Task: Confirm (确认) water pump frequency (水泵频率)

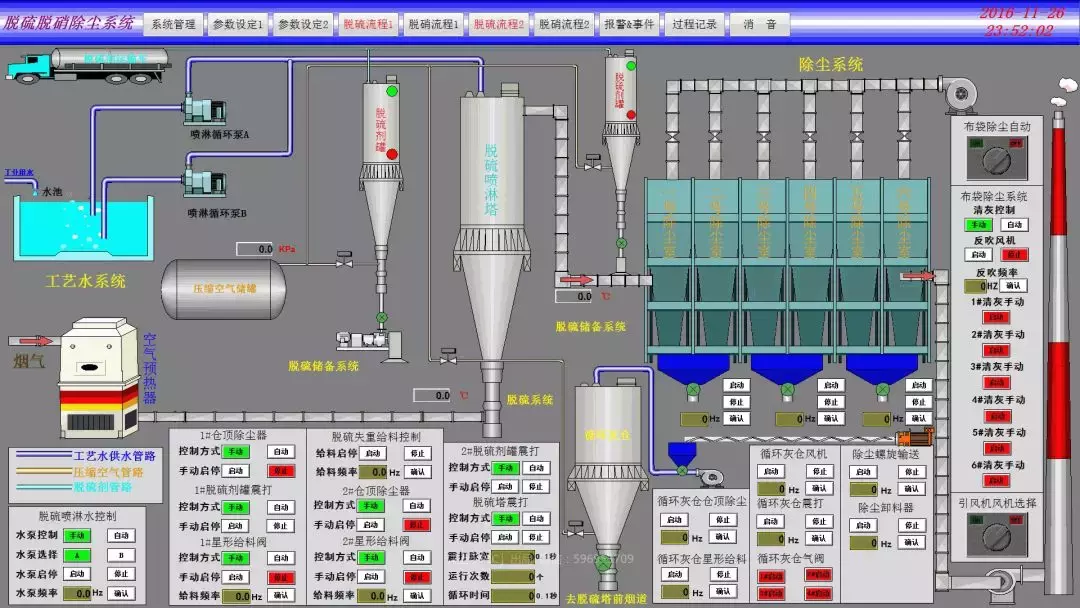Action: pyautogui.click(x=121, y=593)
